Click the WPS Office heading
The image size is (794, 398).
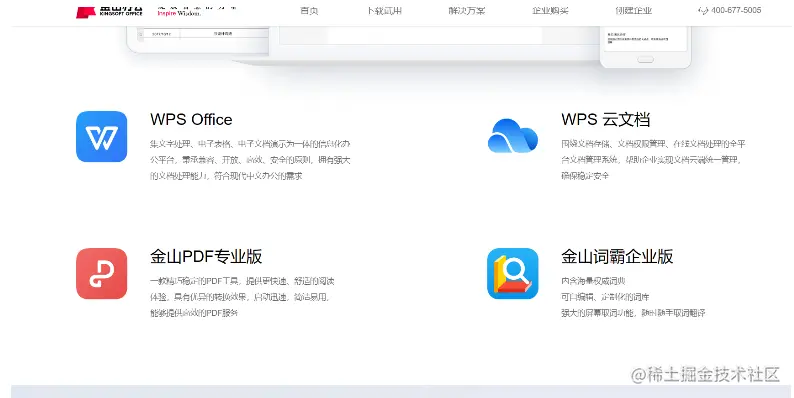191,120
